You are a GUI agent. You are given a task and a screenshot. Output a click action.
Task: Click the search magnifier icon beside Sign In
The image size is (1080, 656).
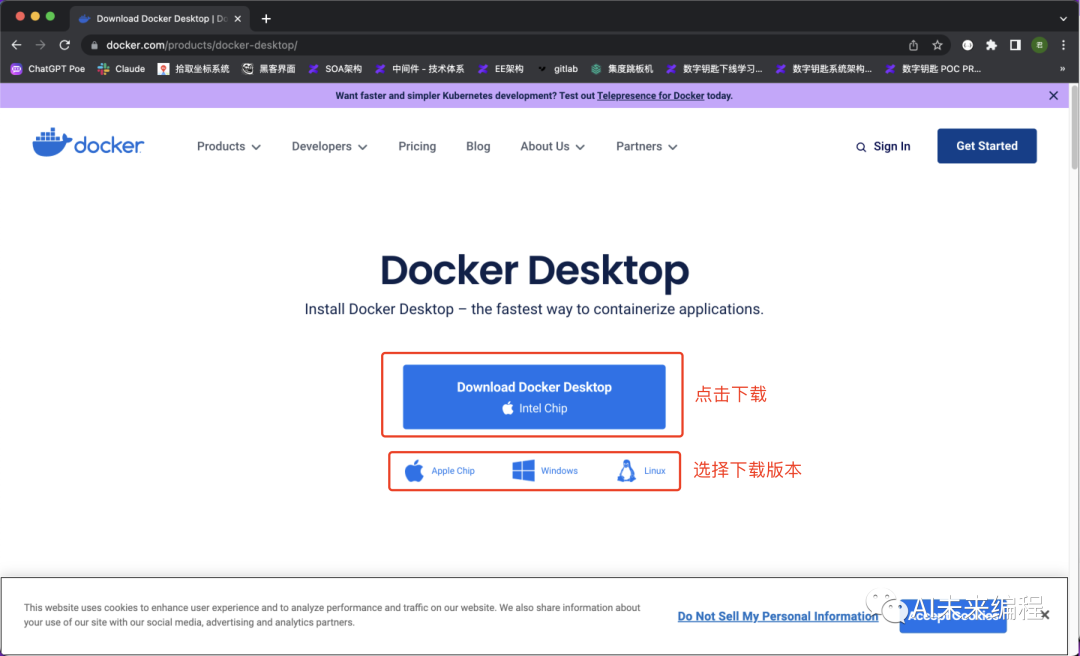pos(861,147)
